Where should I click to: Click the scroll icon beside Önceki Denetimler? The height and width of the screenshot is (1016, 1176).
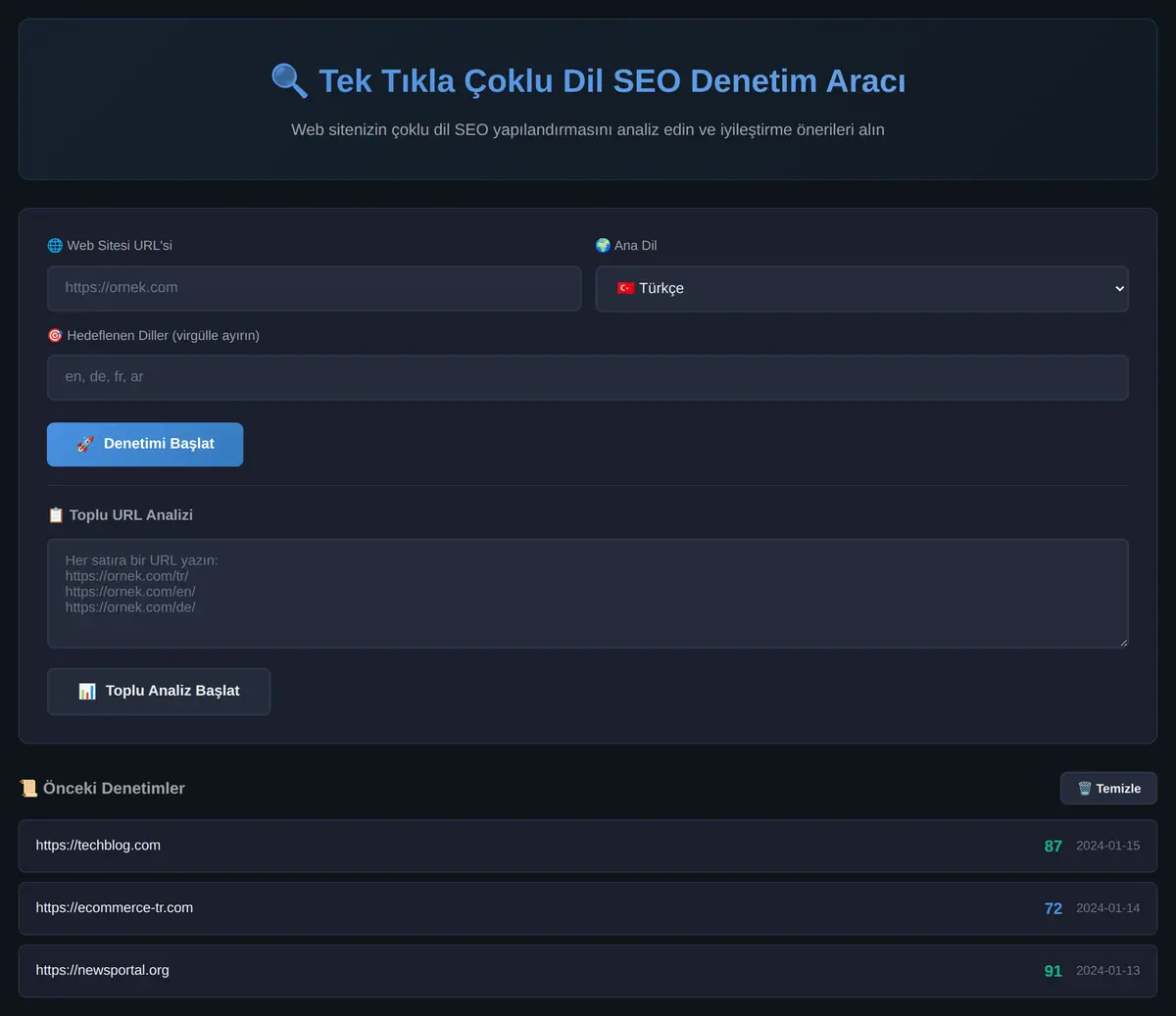pyautogui.click(x=28, y=789)
